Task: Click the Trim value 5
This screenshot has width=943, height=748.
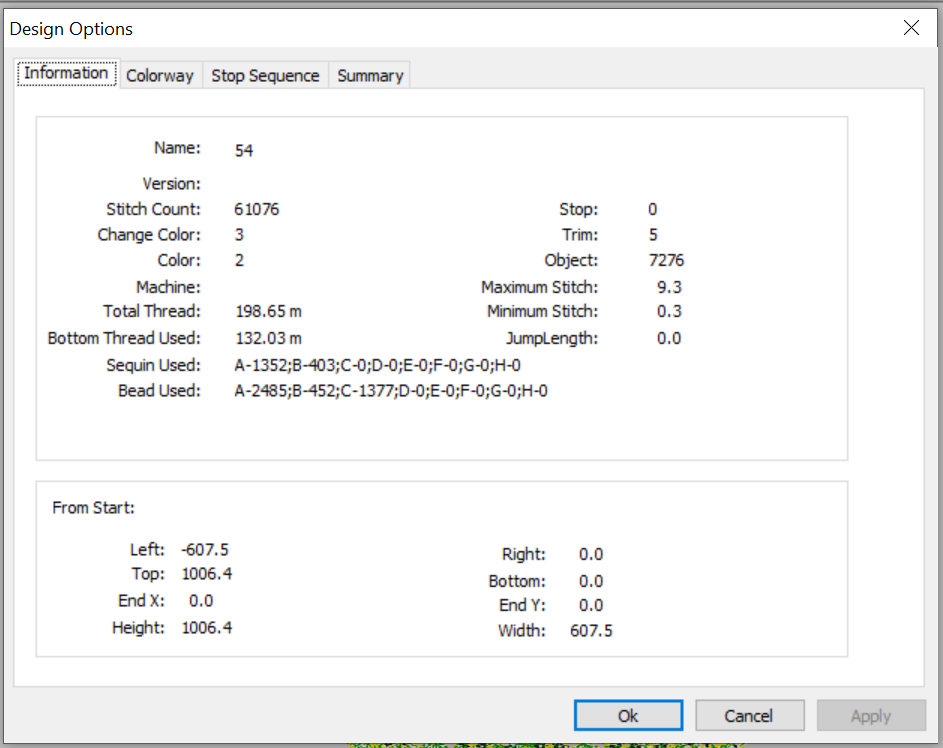Action: (653, 235)
